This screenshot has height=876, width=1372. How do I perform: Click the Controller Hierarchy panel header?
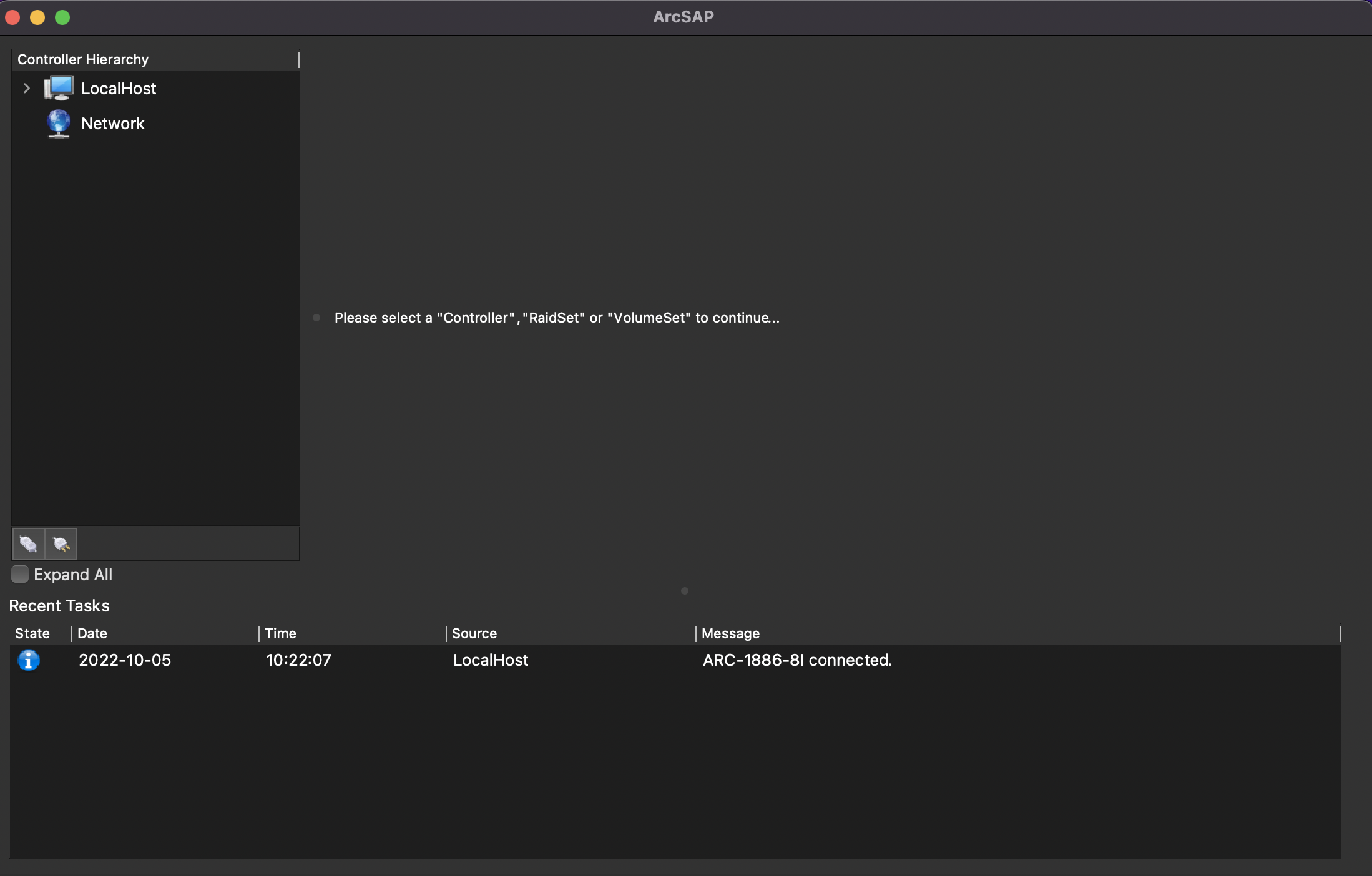pyautogui.click(x=83, y=60)
